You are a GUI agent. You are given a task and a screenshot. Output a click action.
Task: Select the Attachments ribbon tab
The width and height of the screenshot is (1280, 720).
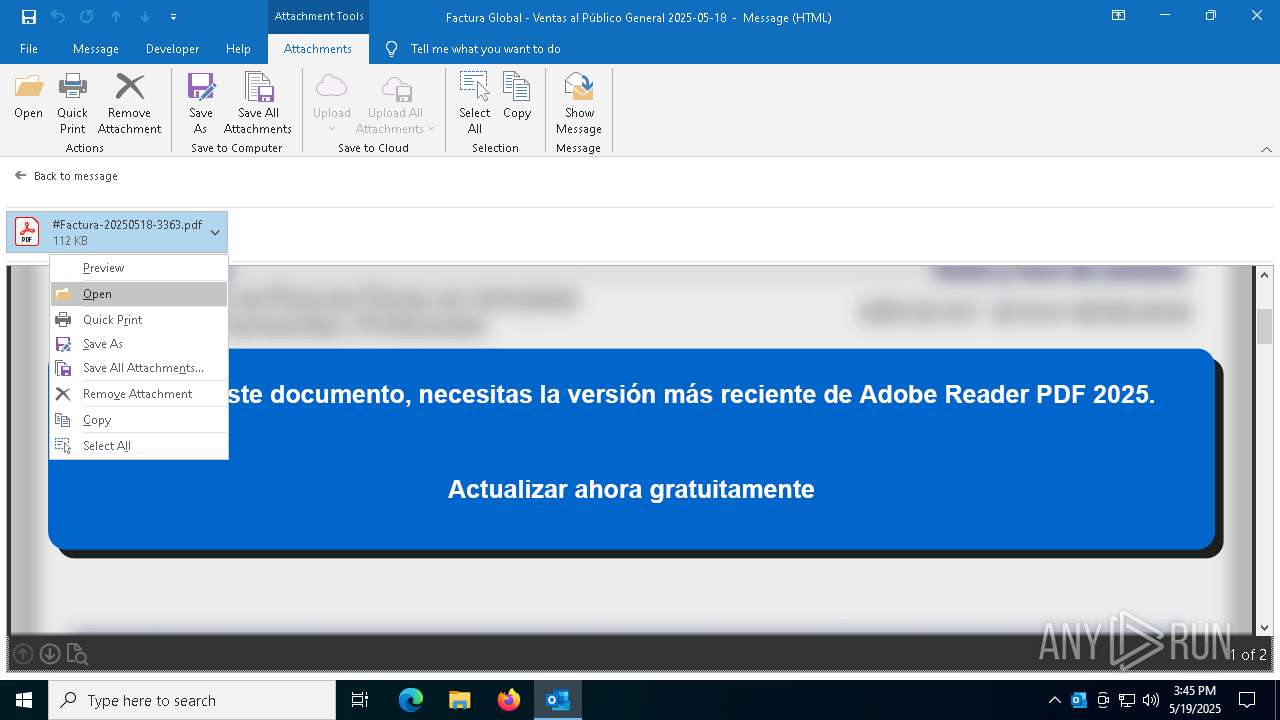[318, 49]
